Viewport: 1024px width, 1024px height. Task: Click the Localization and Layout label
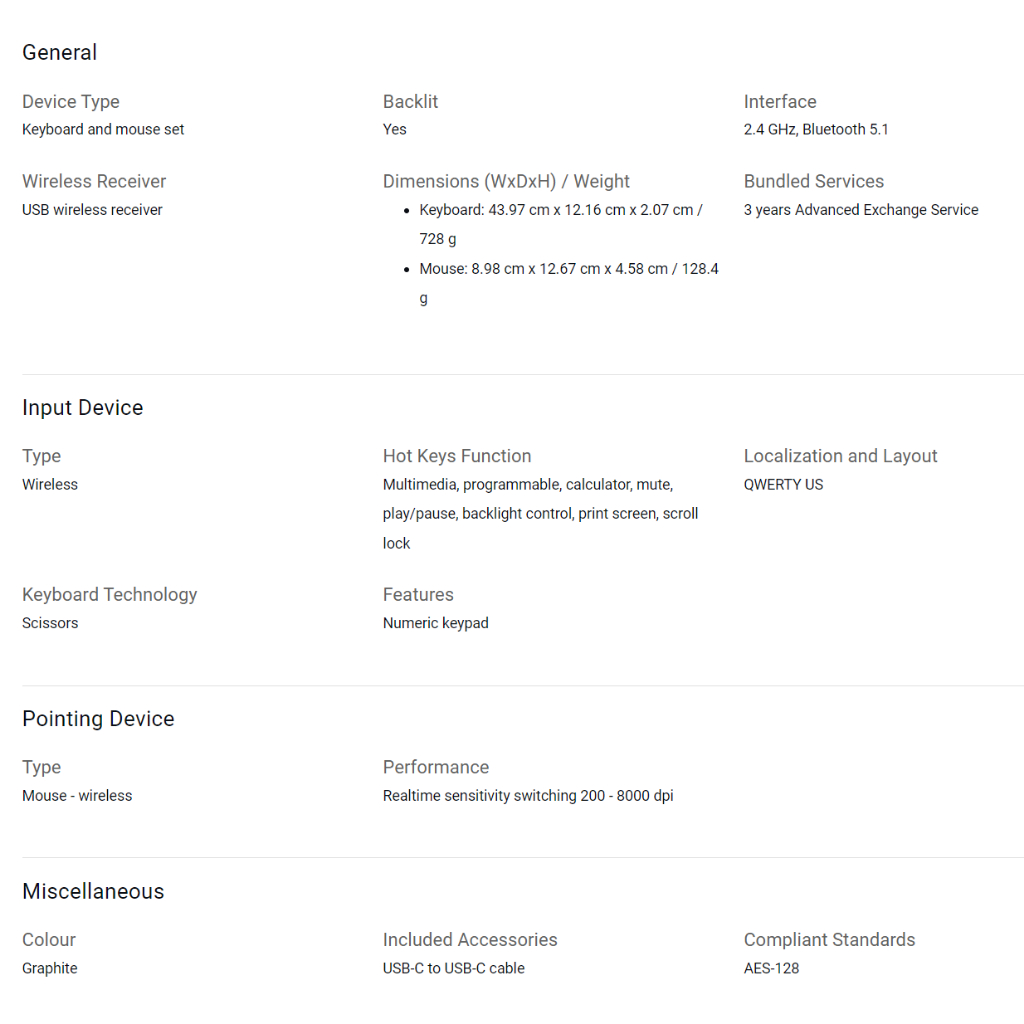[x=840, y=457]
